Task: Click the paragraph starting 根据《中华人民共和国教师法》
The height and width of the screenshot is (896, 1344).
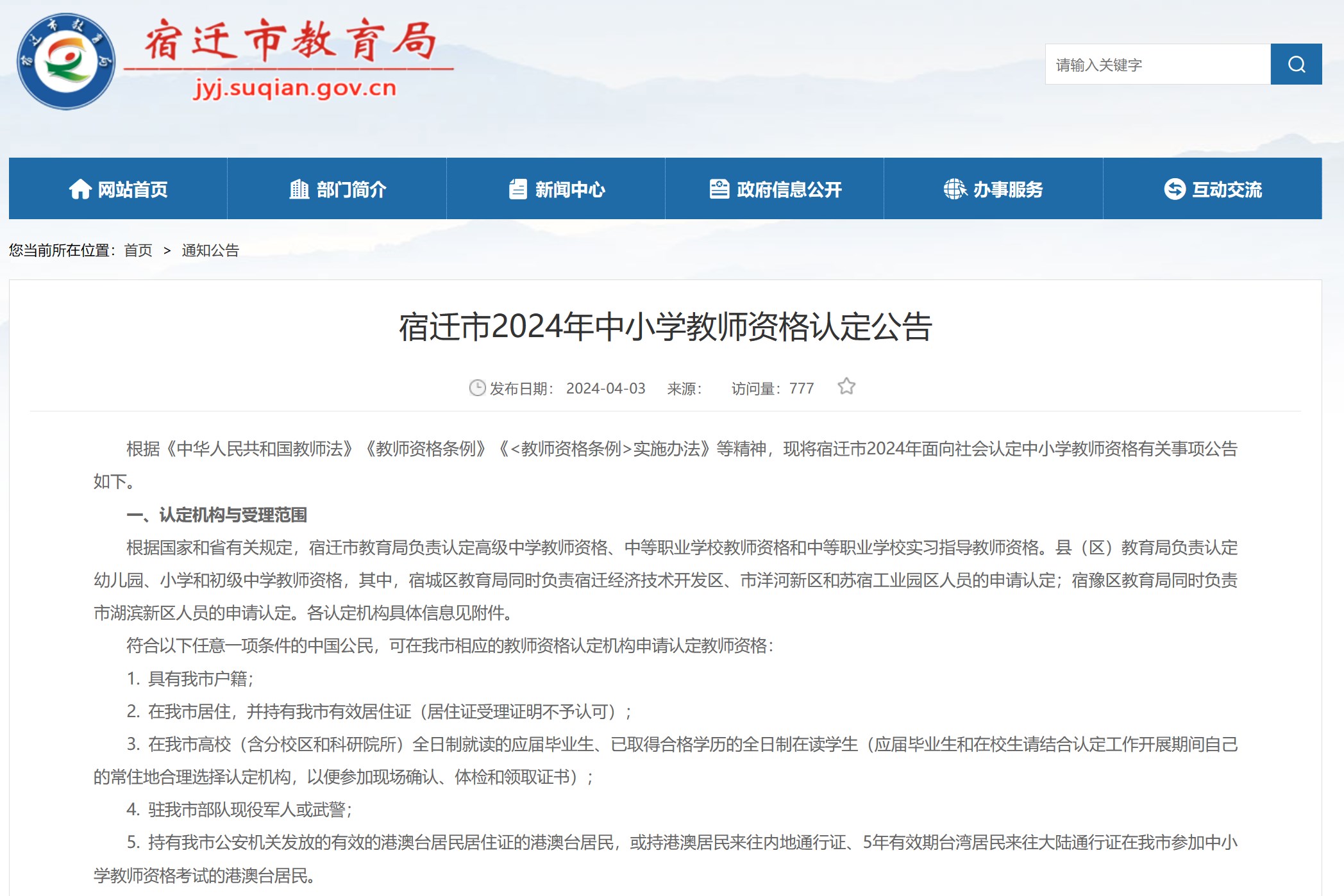Action: [x=666, y=465]
